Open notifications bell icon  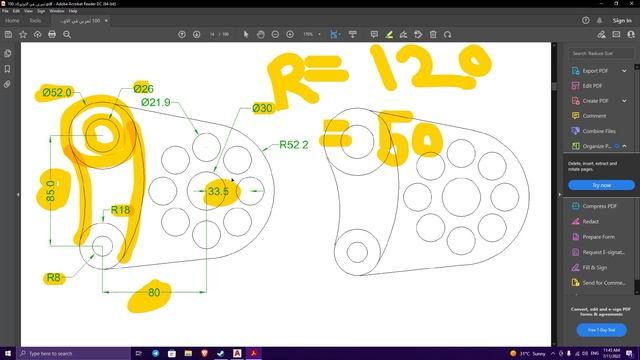tap(600, 20)
